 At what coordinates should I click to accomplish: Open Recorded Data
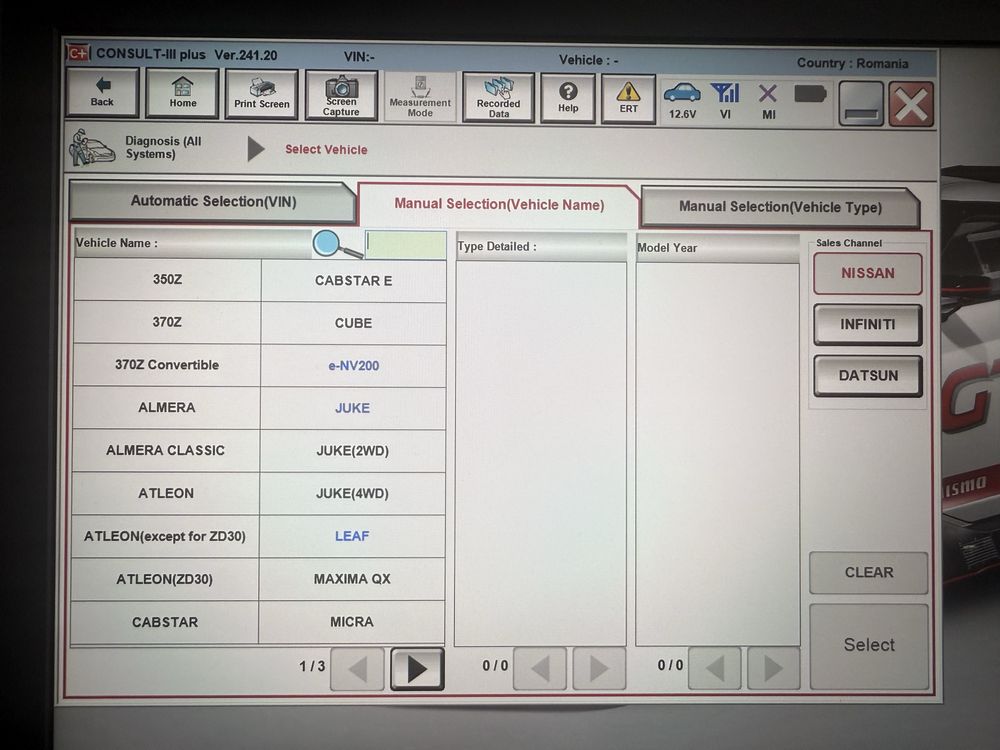tap(498, 98)
